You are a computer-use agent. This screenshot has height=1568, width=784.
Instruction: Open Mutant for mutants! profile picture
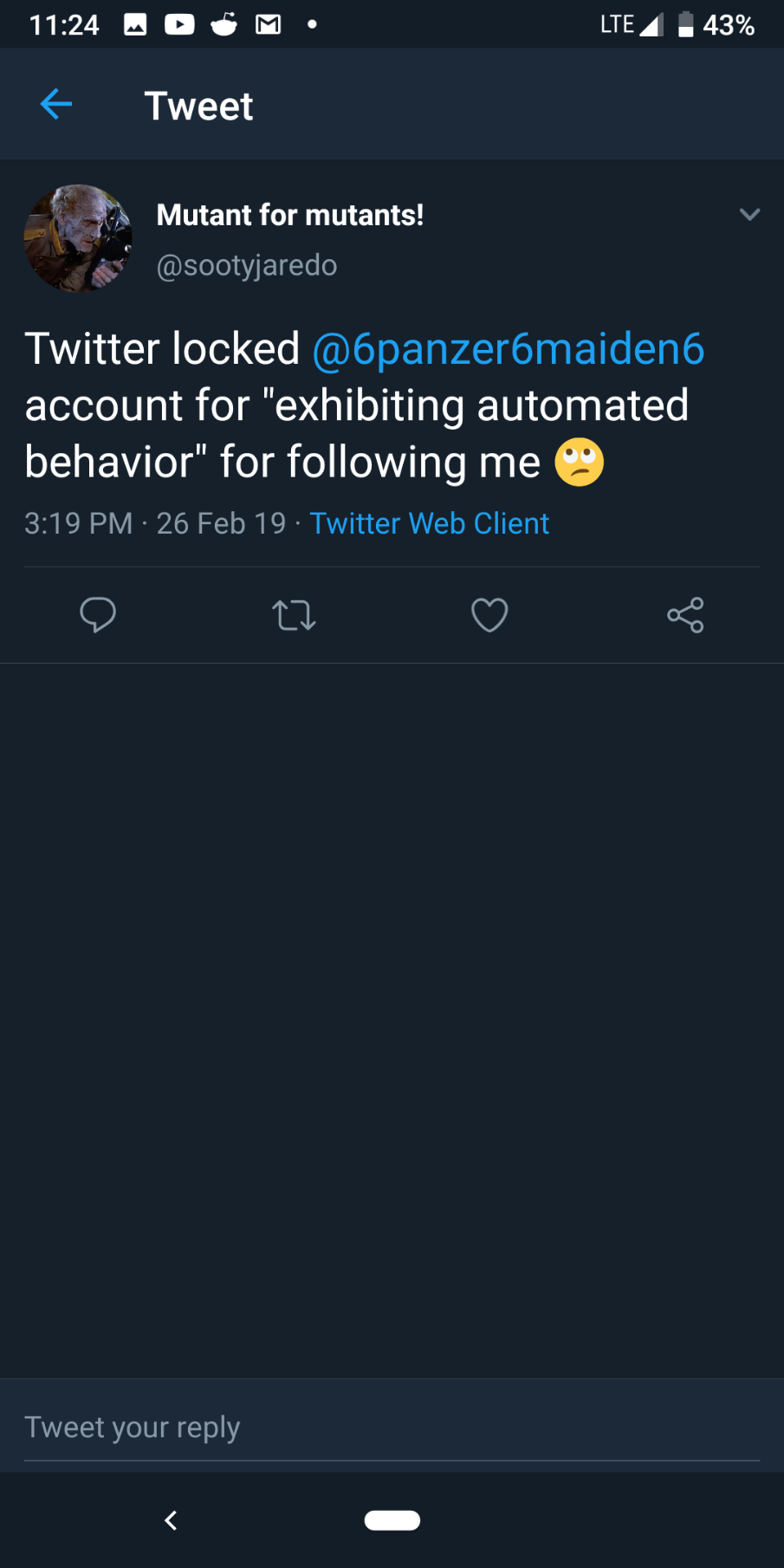point(78,238)
